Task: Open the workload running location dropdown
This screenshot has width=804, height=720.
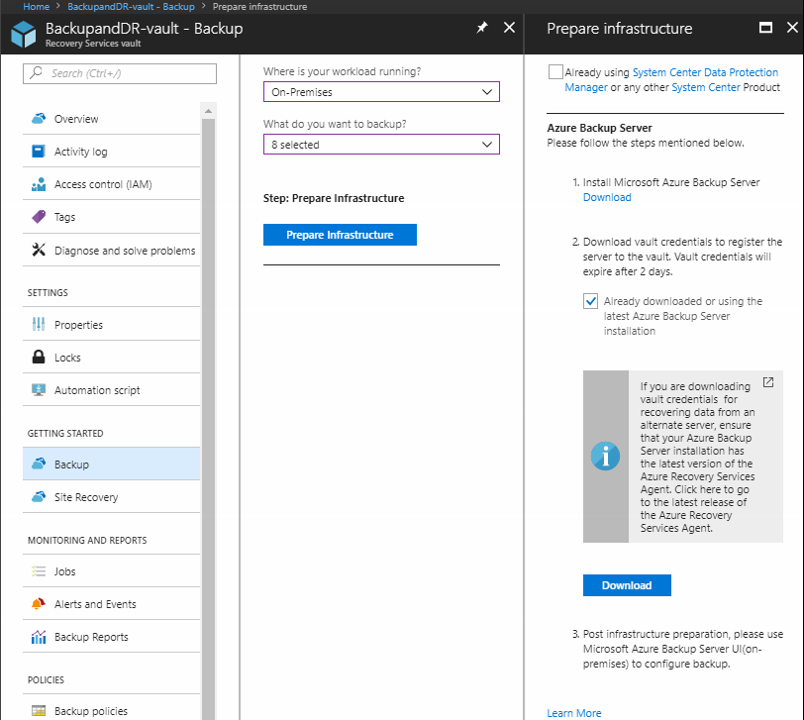Action: [x=381, y=91]
